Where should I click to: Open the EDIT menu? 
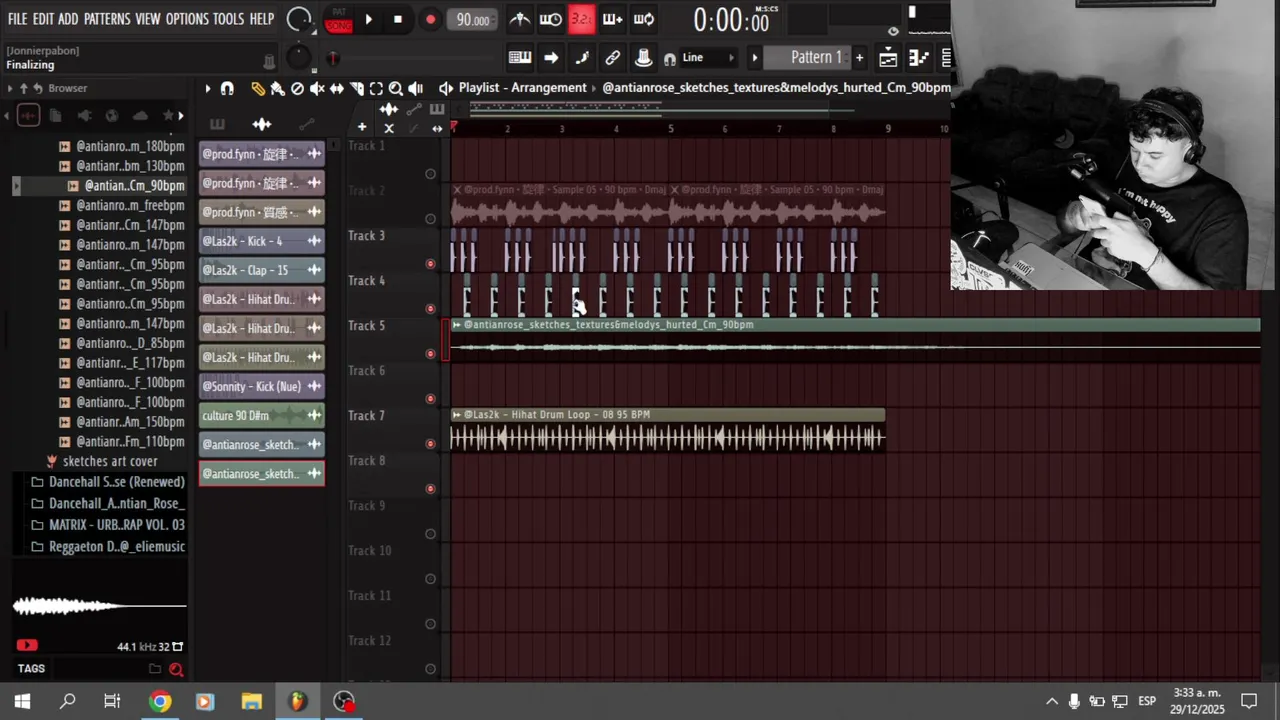[43, 19]
